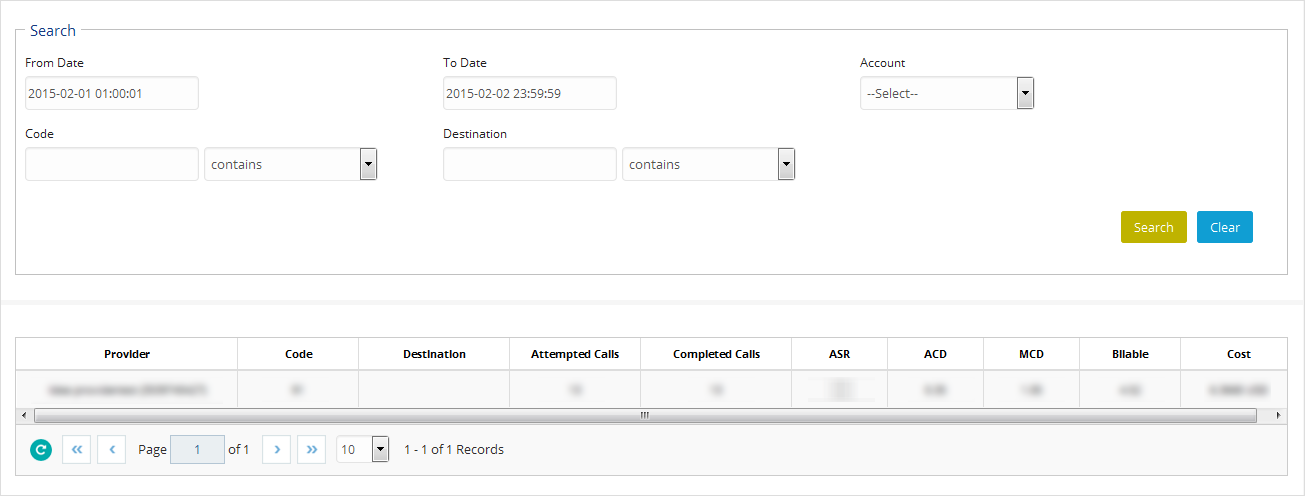Focus the To Date field

coord(530,93)
